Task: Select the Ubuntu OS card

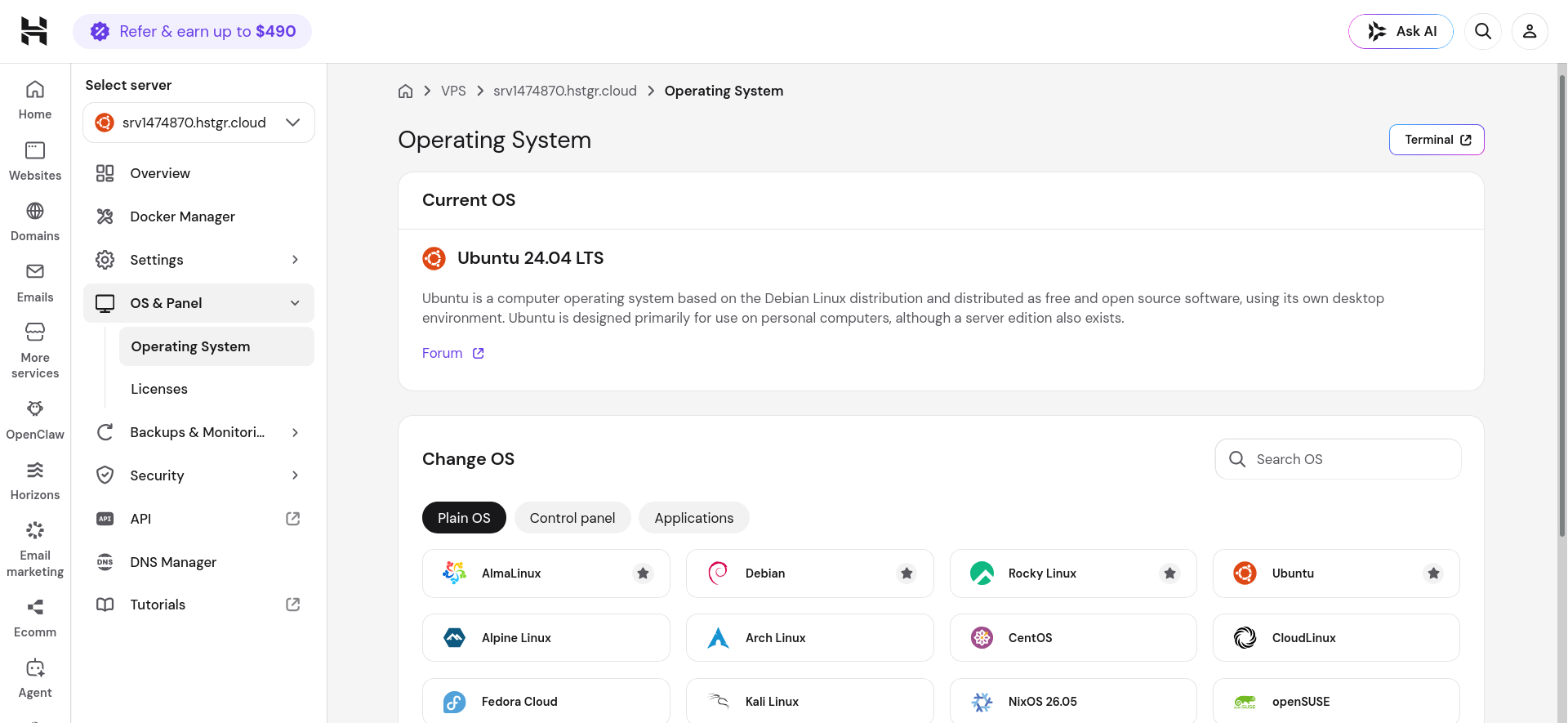Action: (1336, 573)
